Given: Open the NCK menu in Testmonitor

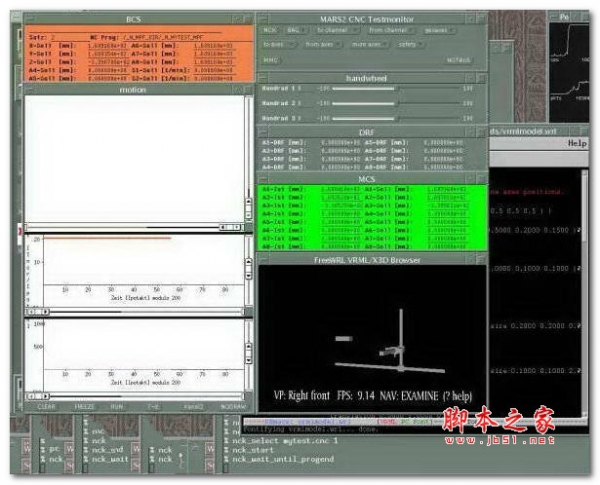Looking at the screenshot, I should click(x=270, y=30).
